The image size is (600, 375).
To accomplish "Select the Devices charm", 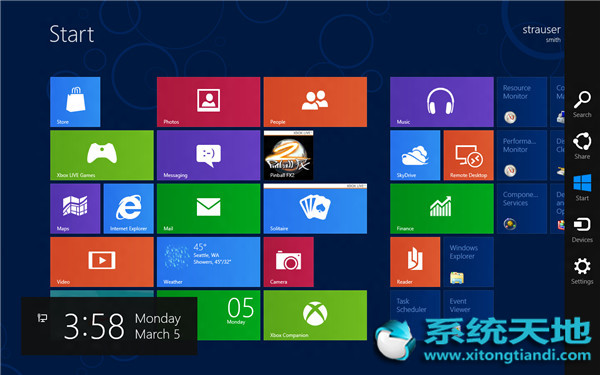I will [582, 229].
